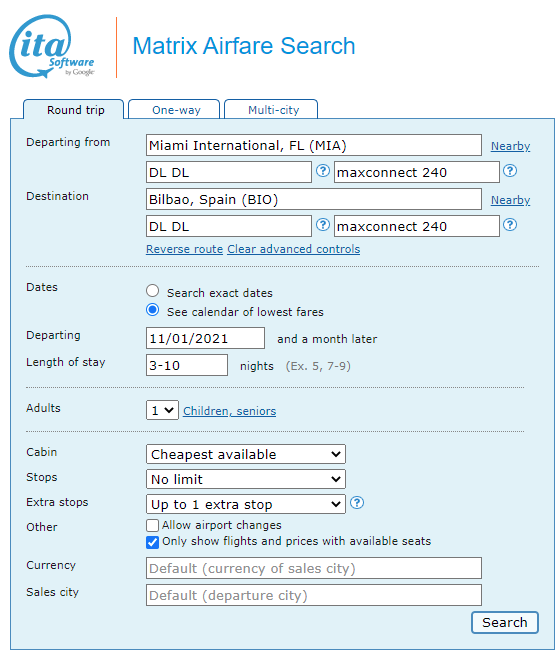Open help icon beside destination maxconnect 240 field
Image resolution: width=557 pixels, height=658 pixels.
click(x=510, y=225)
